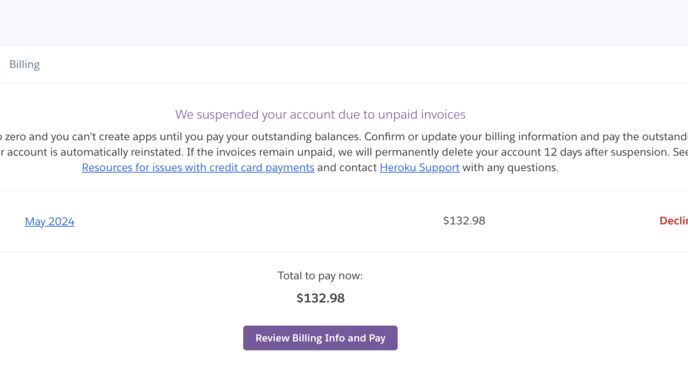Click the words 'and contact' between links

pyautogui.click(x=347, y=168)
